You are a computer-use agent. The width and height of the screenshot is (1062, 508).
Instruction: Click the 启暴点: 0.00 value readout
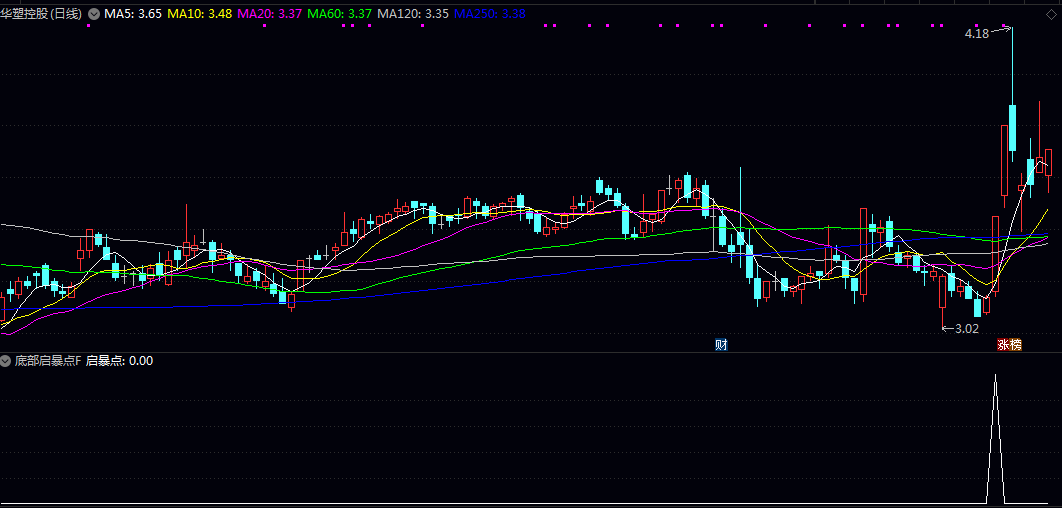(x=119, y=361)
